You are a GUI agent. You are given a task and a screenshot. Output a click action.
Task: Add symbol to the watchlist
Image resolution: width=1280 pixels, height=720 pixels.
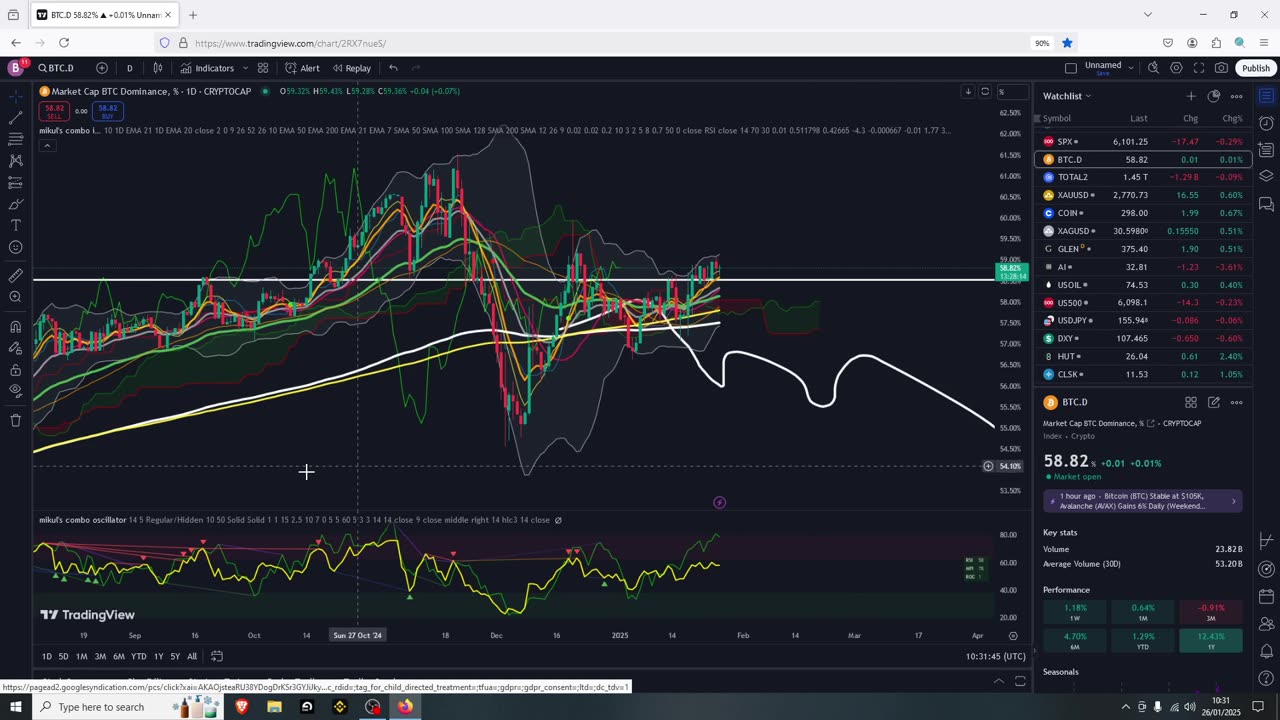tap(1191, 96)
